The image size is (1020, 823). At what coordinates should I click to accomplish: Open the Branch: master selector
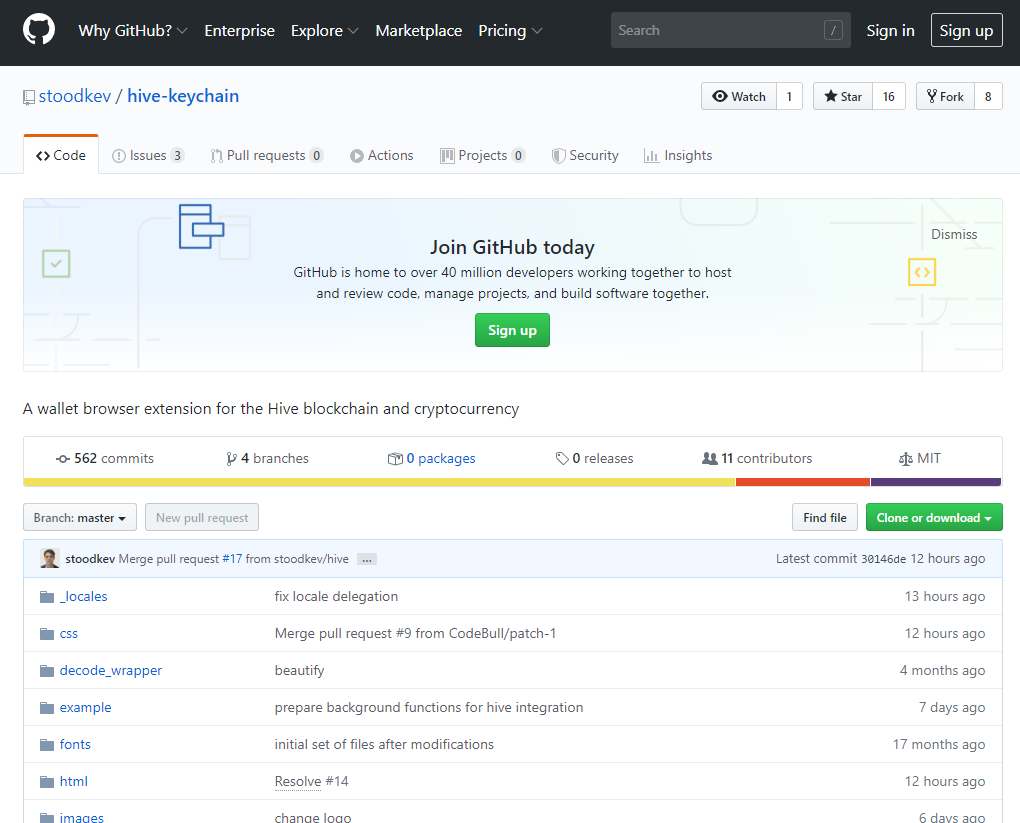(80, 517)
